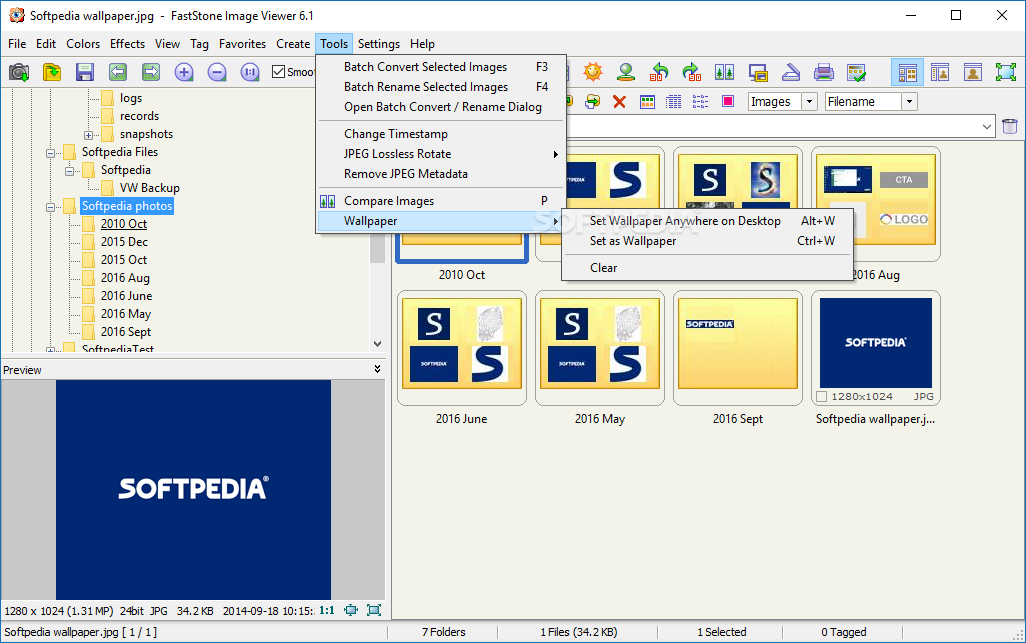
Task: Open the Favorites menu
Action: click(242, 44)
